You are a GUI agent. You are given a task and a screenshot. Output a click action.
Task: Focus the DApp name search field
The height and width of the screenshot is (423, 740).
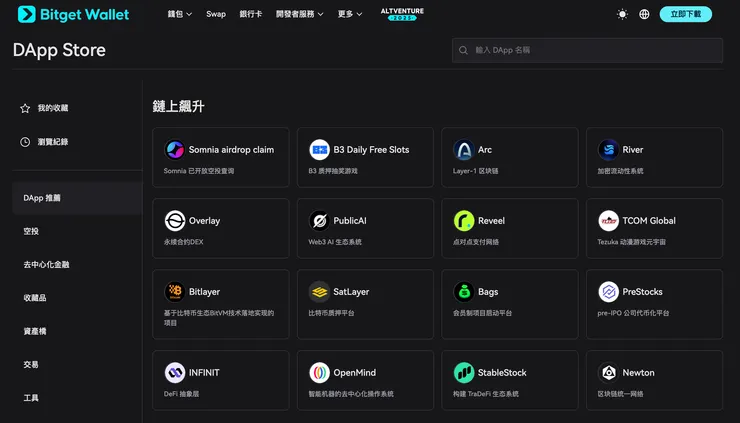click(588, 50)
